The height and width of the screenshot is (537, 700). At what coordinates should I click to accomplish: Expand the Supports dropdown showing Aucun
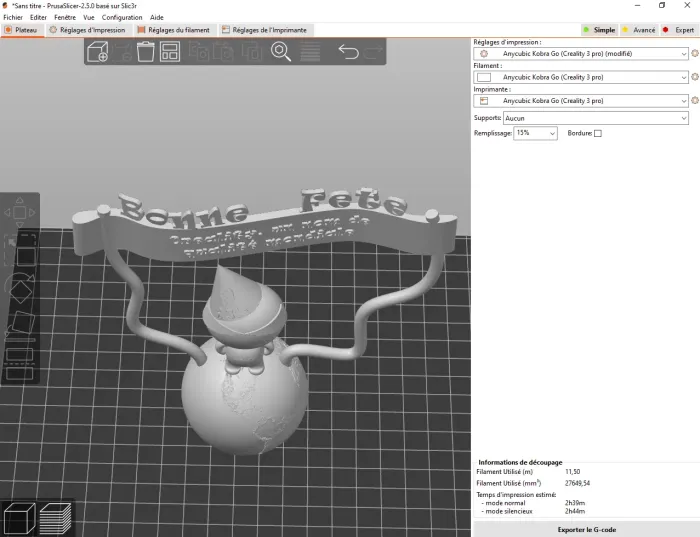pos(596,118)
